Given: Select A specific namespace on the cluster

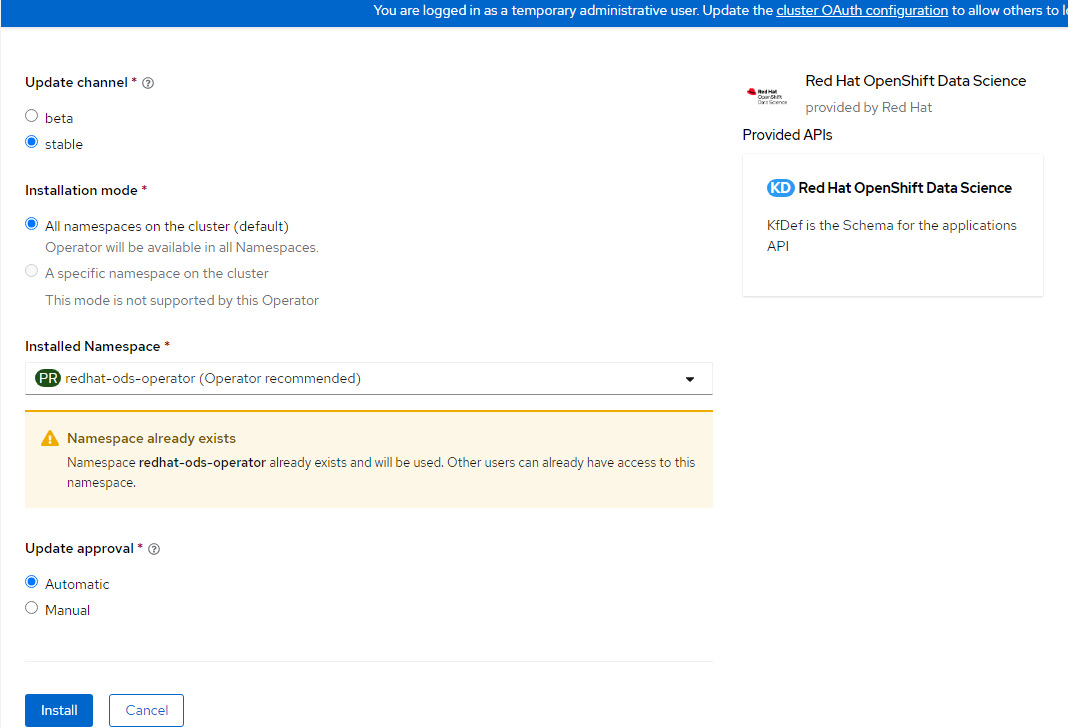Looking at the screenshot, I should pos(31,271).
